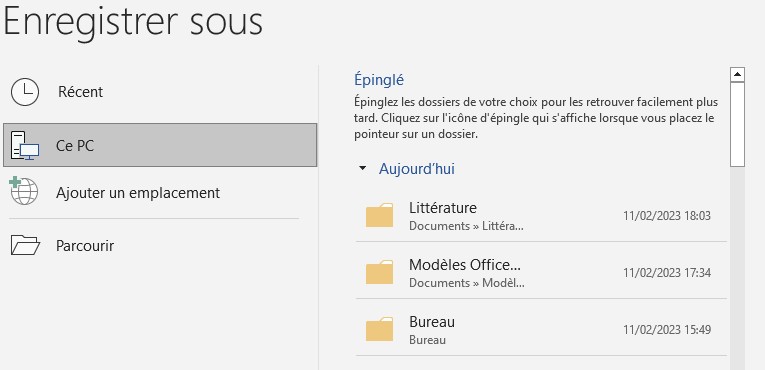Image resolution: width=765 pixels, height=370 pixels.
Task: Click the Enregistrer sous page title
Action: (133, 23)
